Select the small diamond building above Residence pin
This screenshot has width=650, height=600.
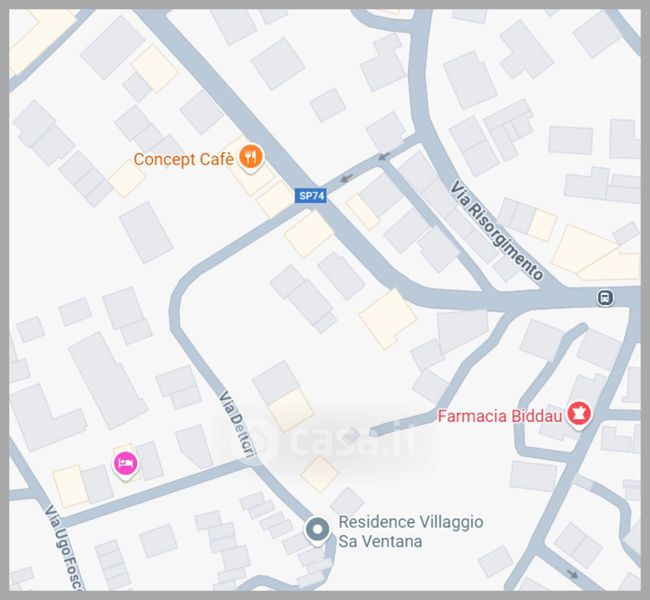[x=320, y=474]
